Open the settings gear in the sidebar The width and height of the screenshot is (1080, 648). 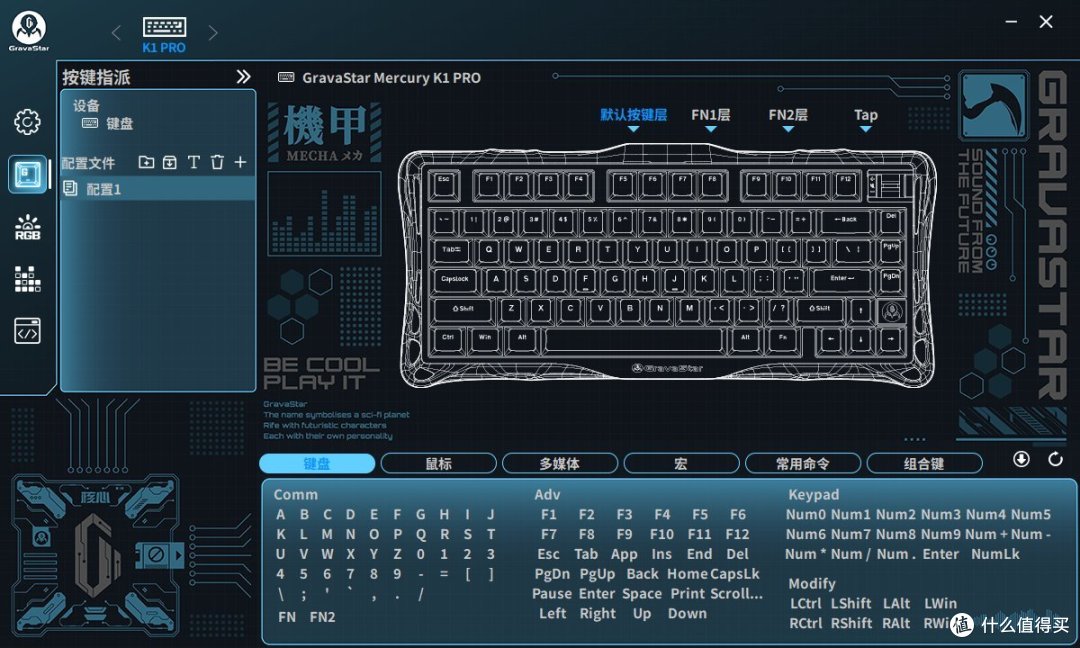pos(27,122)
